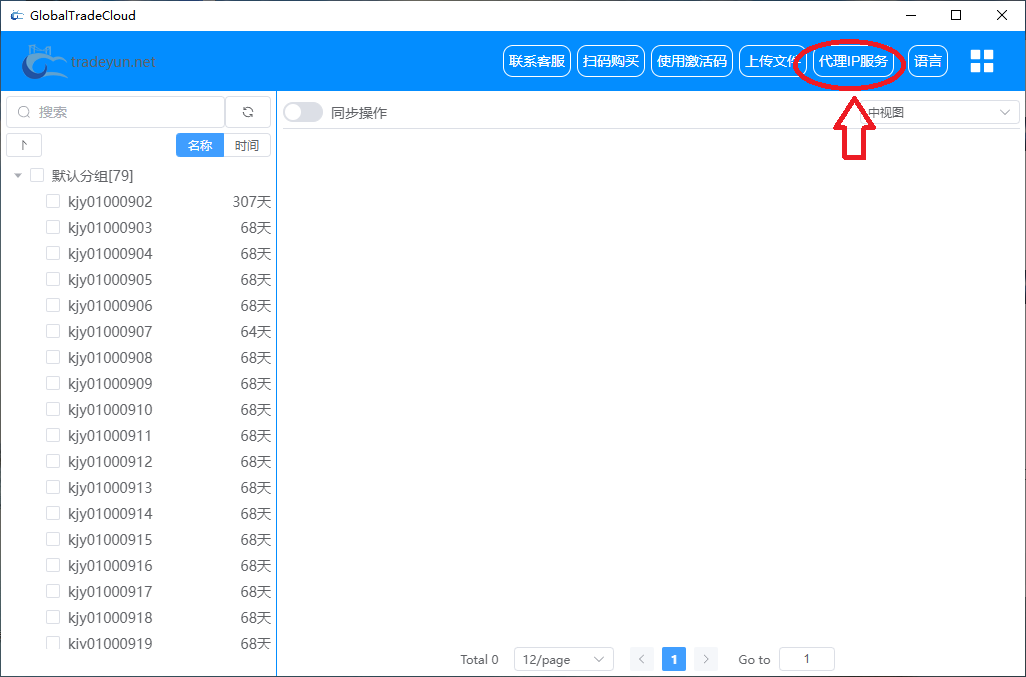Open the 中视图 view size dropdown
This screenshot has width=1026, height=677.
[938, 113]
